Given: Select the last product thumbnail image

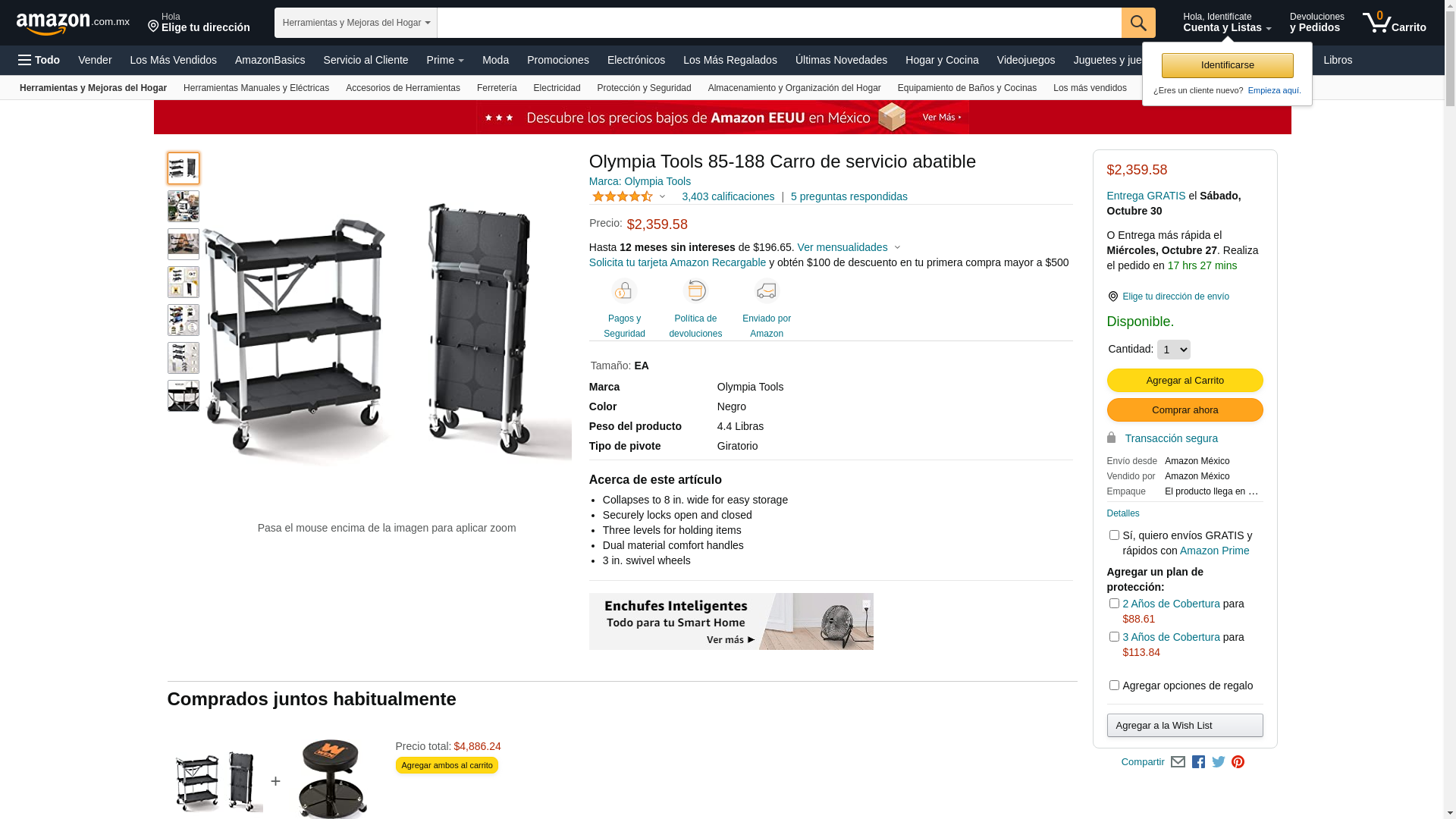Looking at the screenshot, I should coord(184,396).
